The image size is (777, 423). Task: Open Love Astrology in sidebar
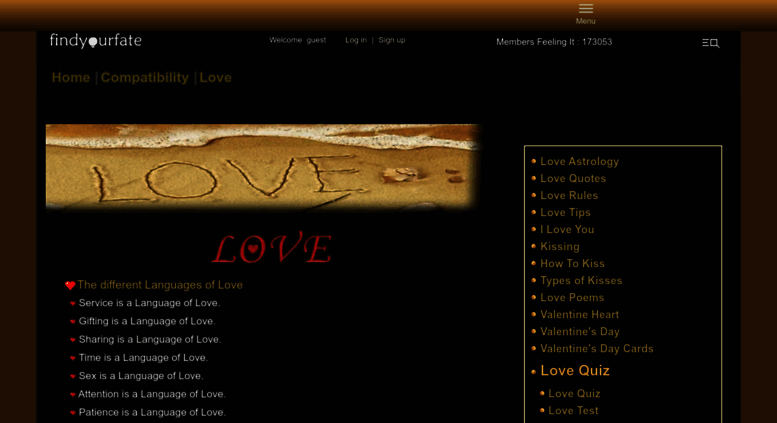point(579,161)
